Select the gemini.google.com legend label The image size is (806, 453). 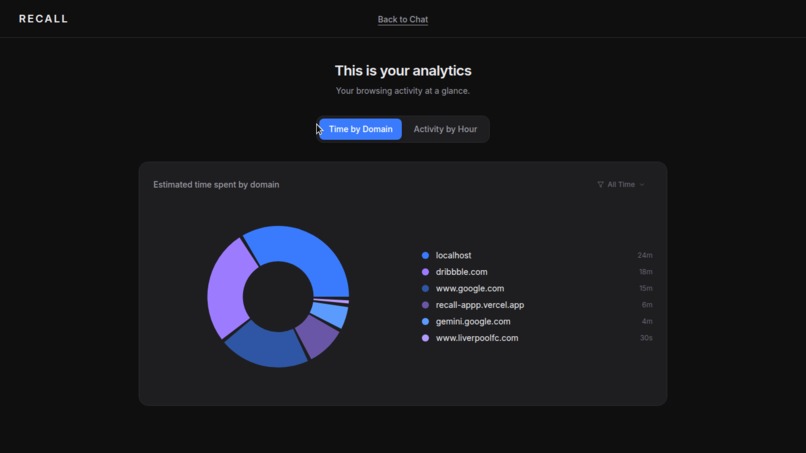[x=473, y=321]
